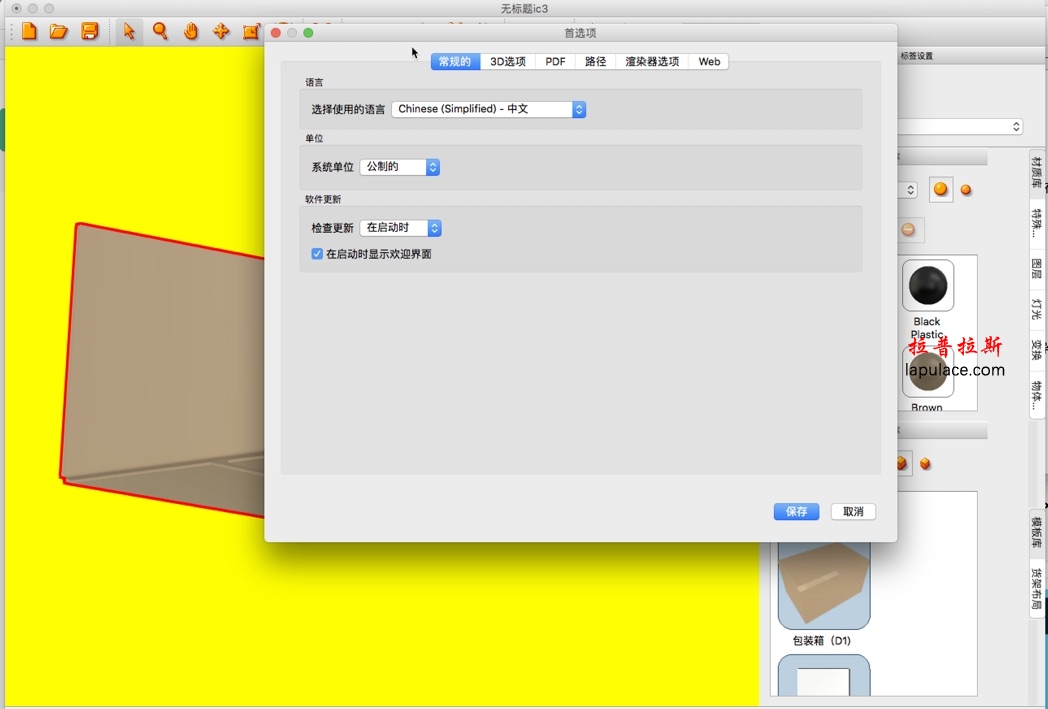Screen dimensions: 1048x709
Task: Cancel the preferences dialog via 取消
Action: 853,511
